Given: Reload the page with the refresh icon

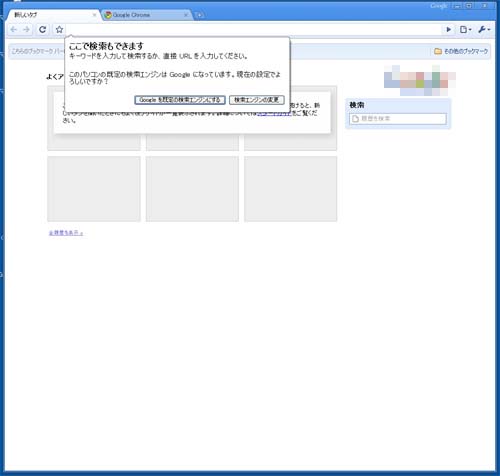Looking at the screenshot, I should click(x=42, y=30).
